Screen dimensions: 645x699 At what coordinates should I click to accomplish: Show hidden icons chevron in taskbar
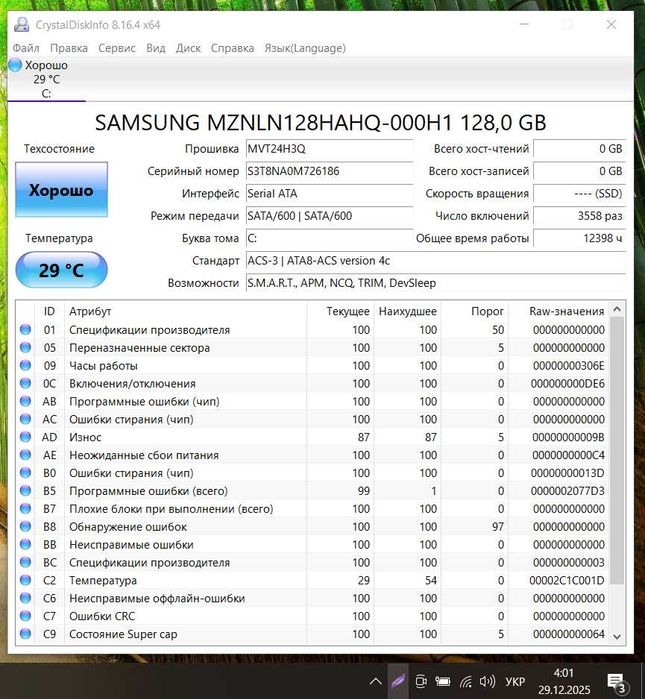(376, 681)
